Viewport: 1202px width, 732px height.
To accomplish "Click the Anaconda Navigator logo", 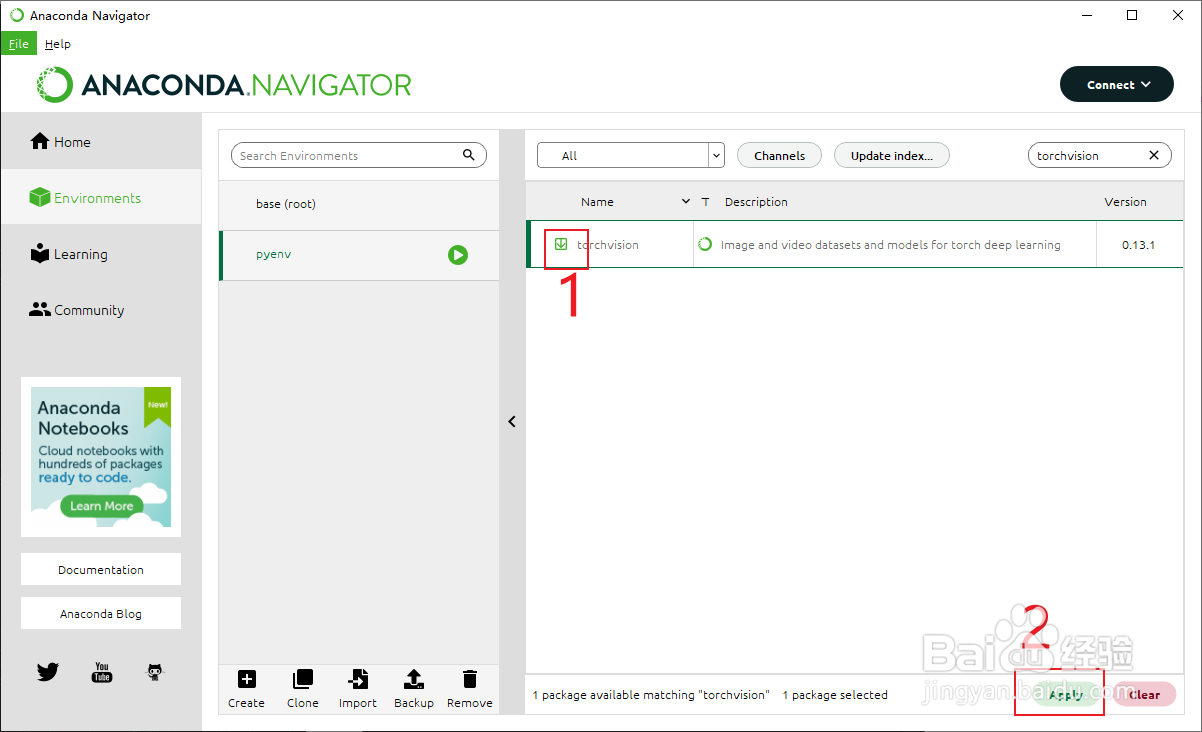I will 224,85.
